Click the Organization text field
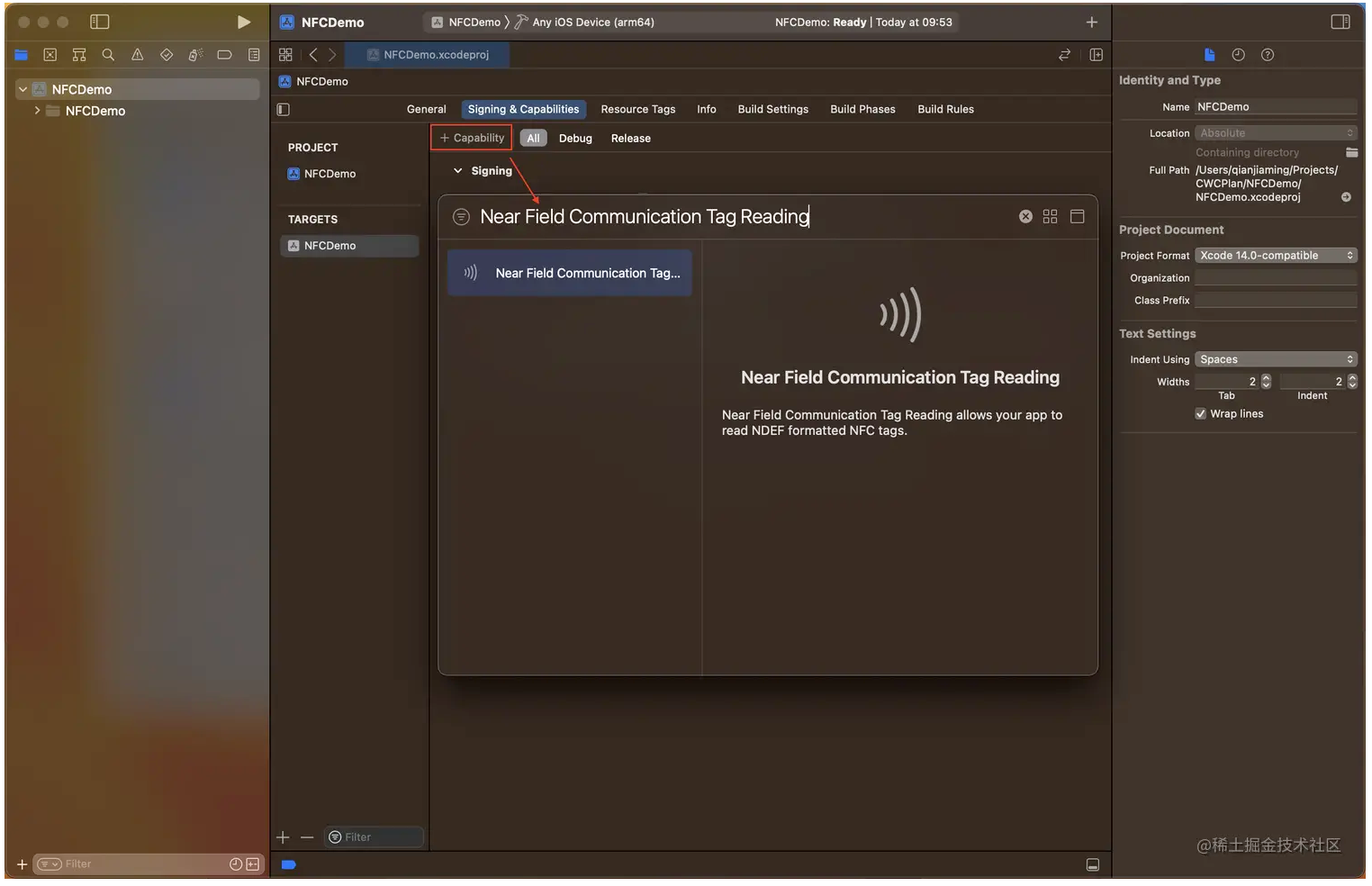 1275,278
